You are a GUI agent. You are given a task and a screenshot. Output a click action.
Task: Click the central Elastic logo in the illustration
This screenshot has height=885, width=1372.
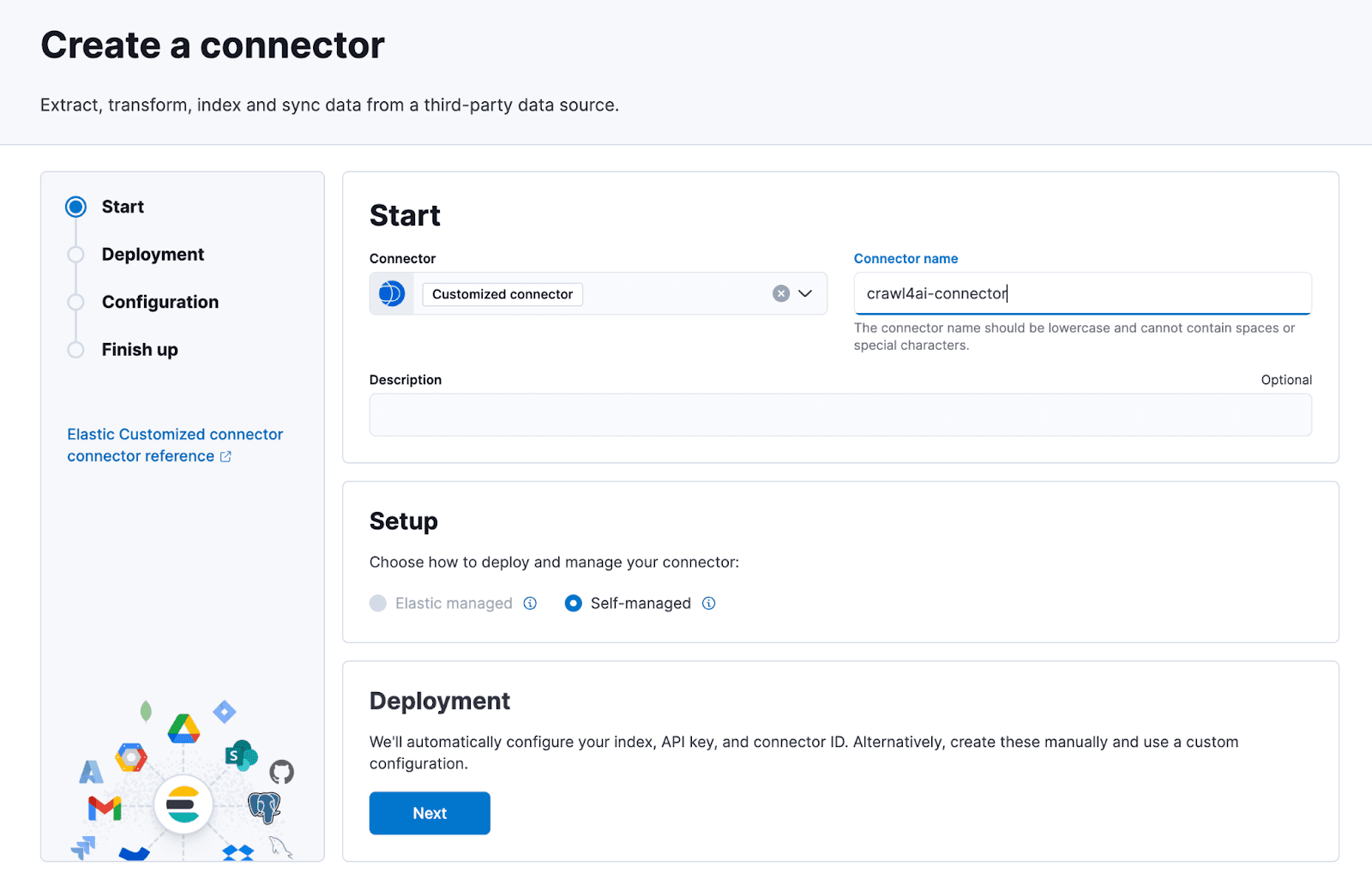click(x=183, y=804)
